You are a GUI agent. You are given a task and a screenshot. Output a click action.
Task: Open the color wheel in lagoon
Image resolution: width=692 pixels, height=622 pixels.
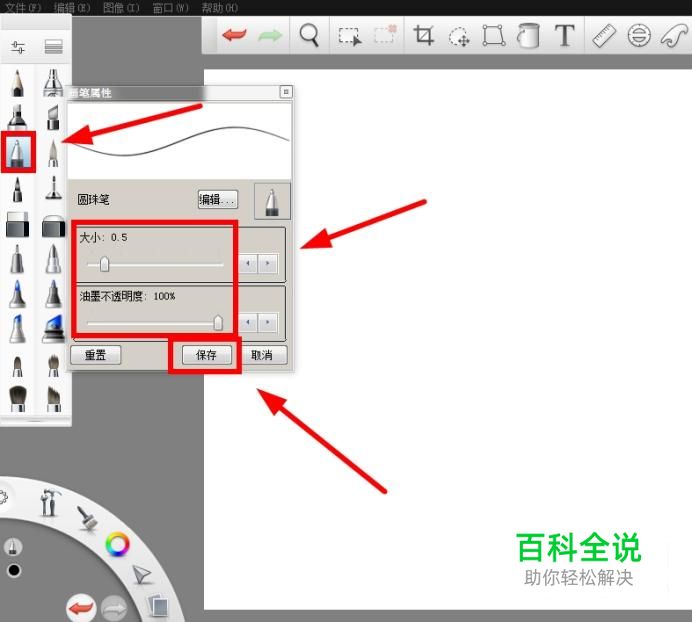point(117,544)
